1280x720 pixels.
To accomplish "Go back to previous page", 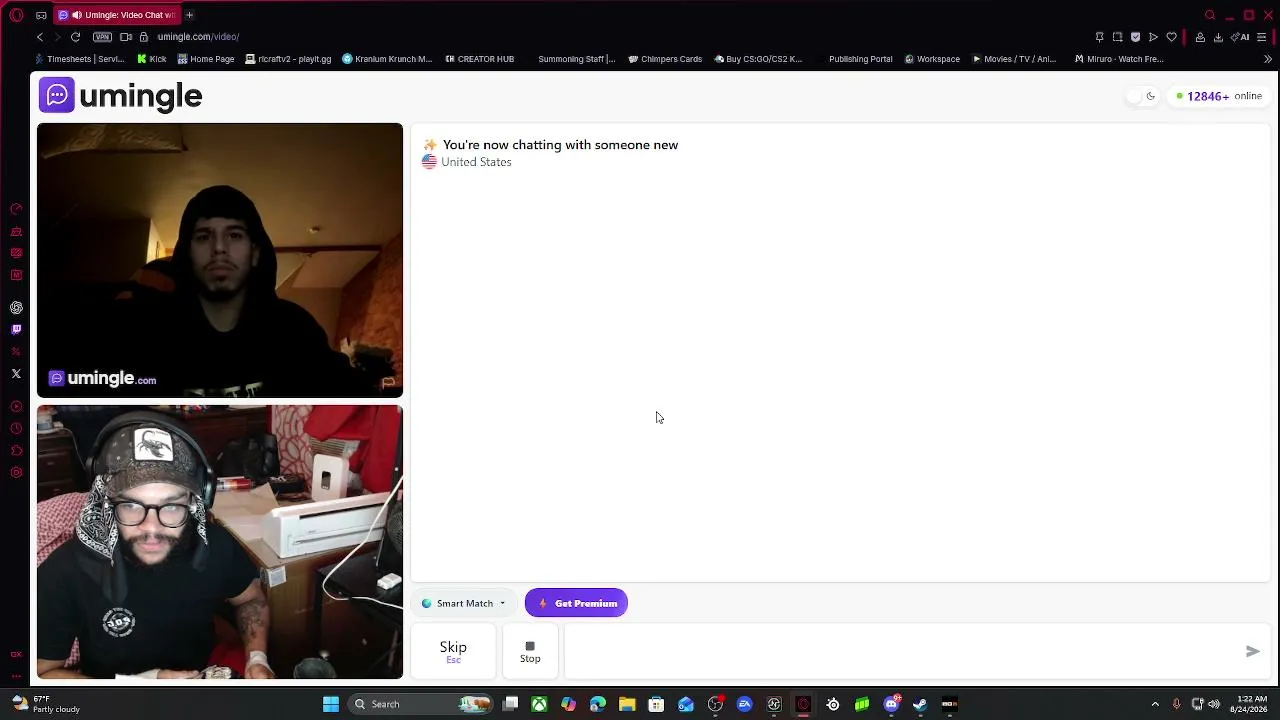I will tap(40, 37).
